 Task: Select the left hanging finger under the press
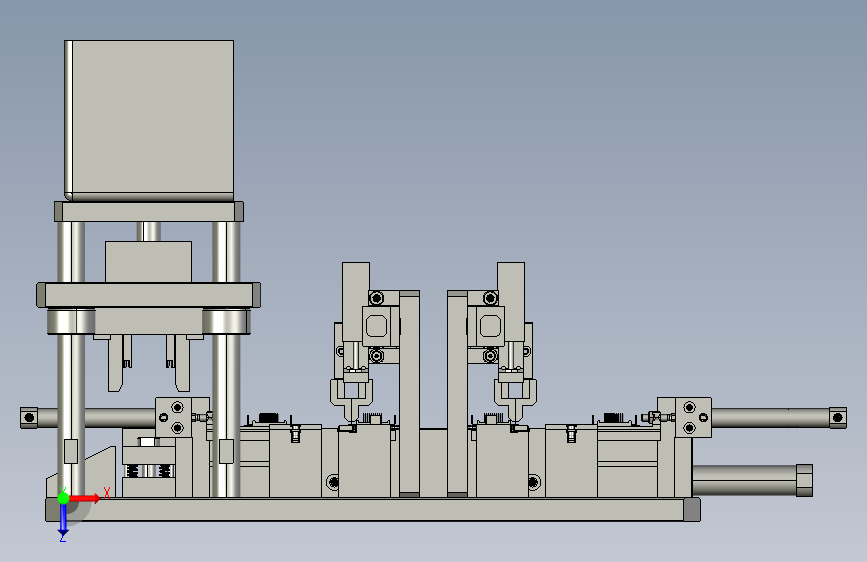[116, 363]
